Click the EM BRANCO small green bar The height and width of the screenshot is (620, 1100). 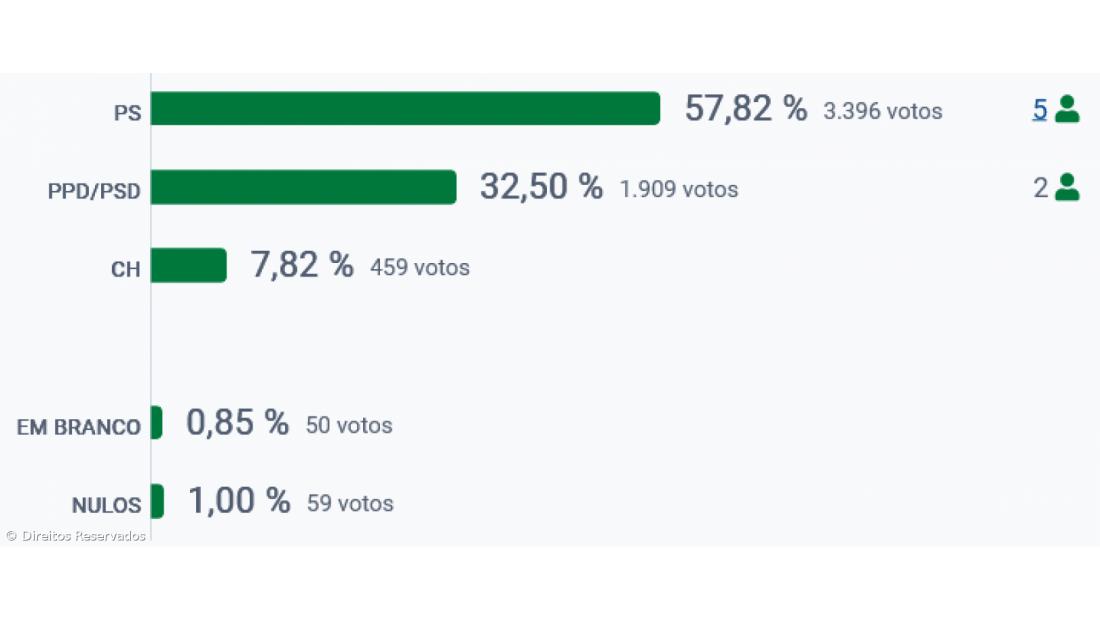(x=156, y=423)
